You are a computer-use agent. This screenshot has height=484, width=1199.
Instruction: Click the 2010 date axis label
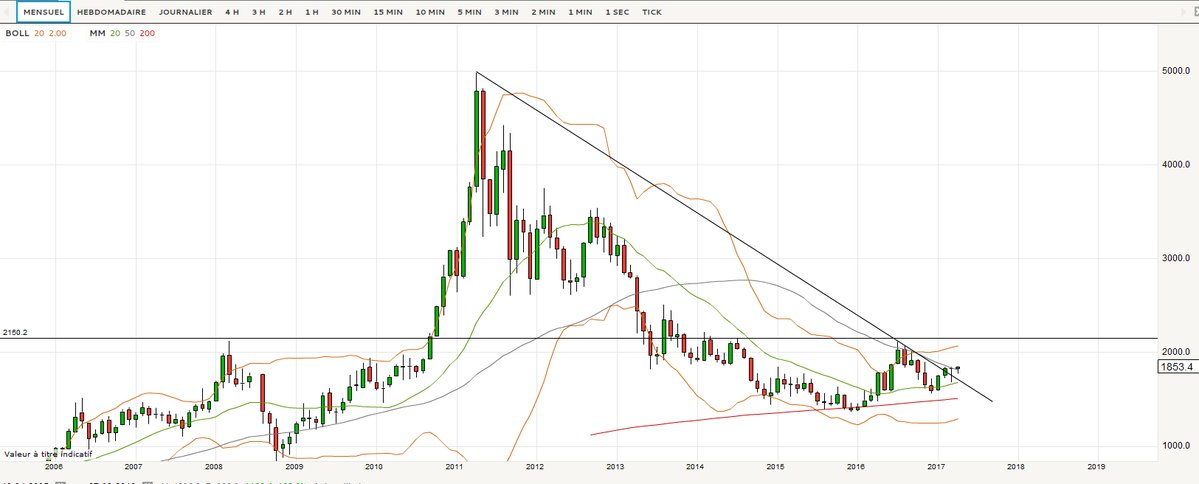pyautogui.click(x=374, y=466)
